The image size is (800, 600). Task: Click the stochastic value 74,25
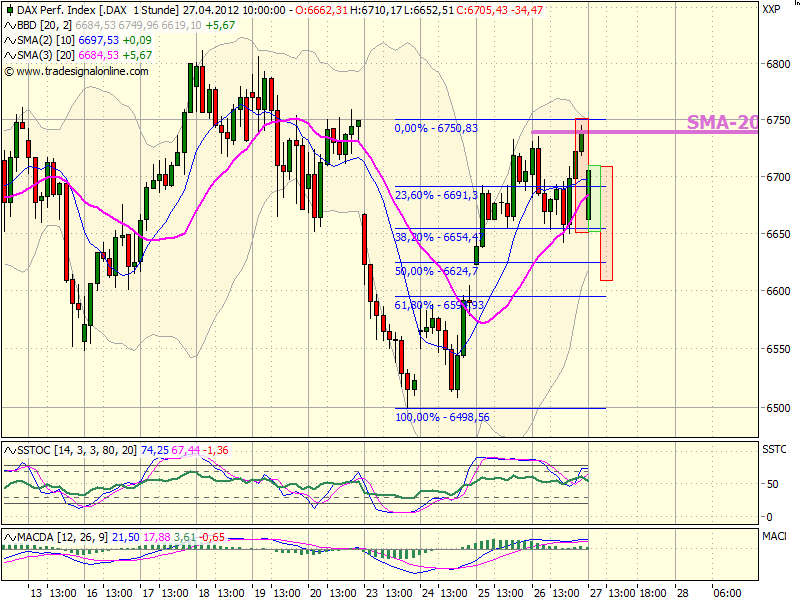[x=155, y=450]
